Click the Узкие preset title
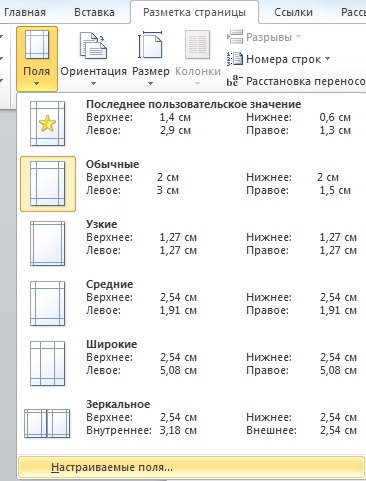The width and height of the screenshot is (366, 481). 102,224
